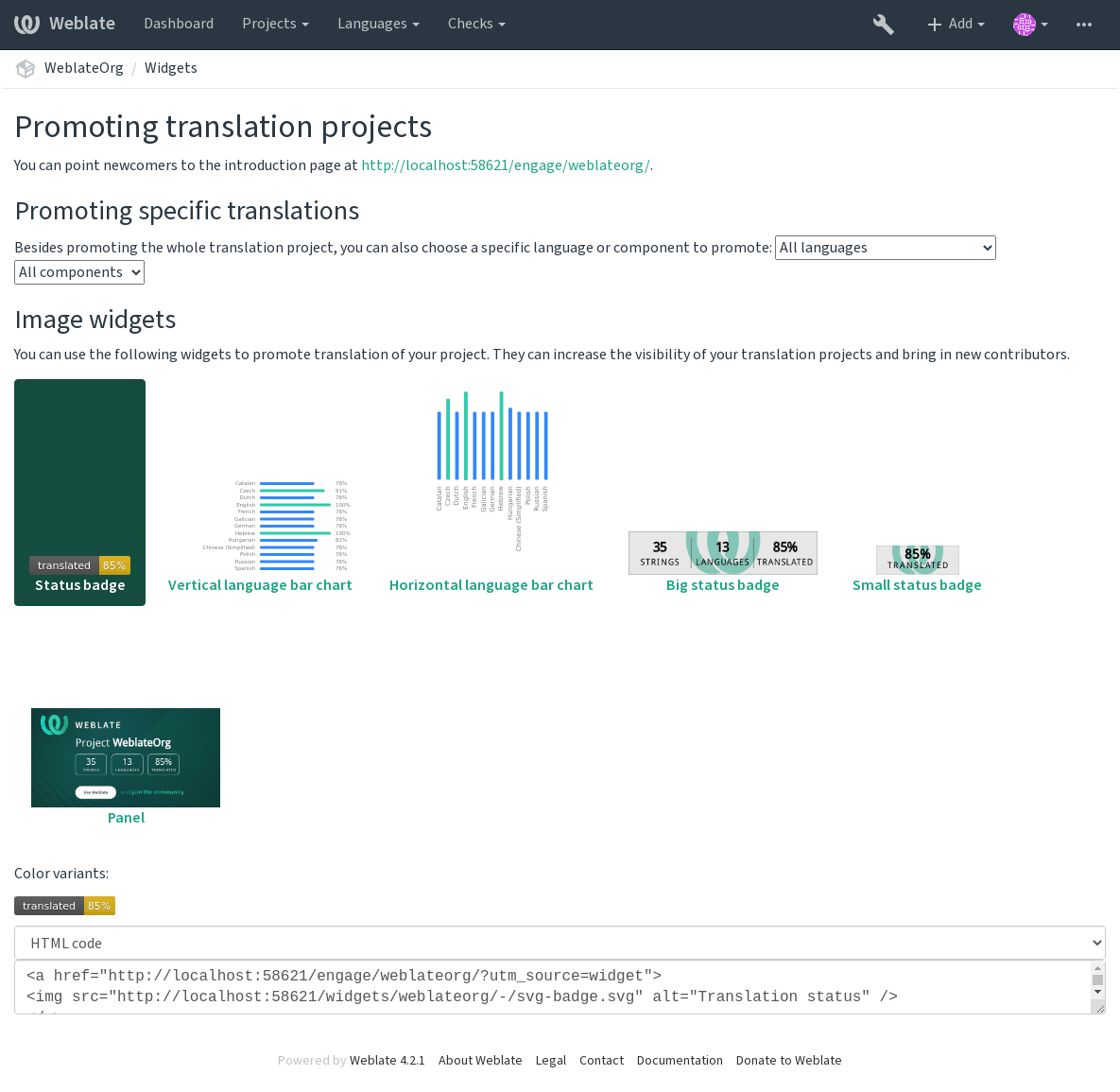Click the Weblate brand name text
1120x1092 pixels.
coord(82,24)
